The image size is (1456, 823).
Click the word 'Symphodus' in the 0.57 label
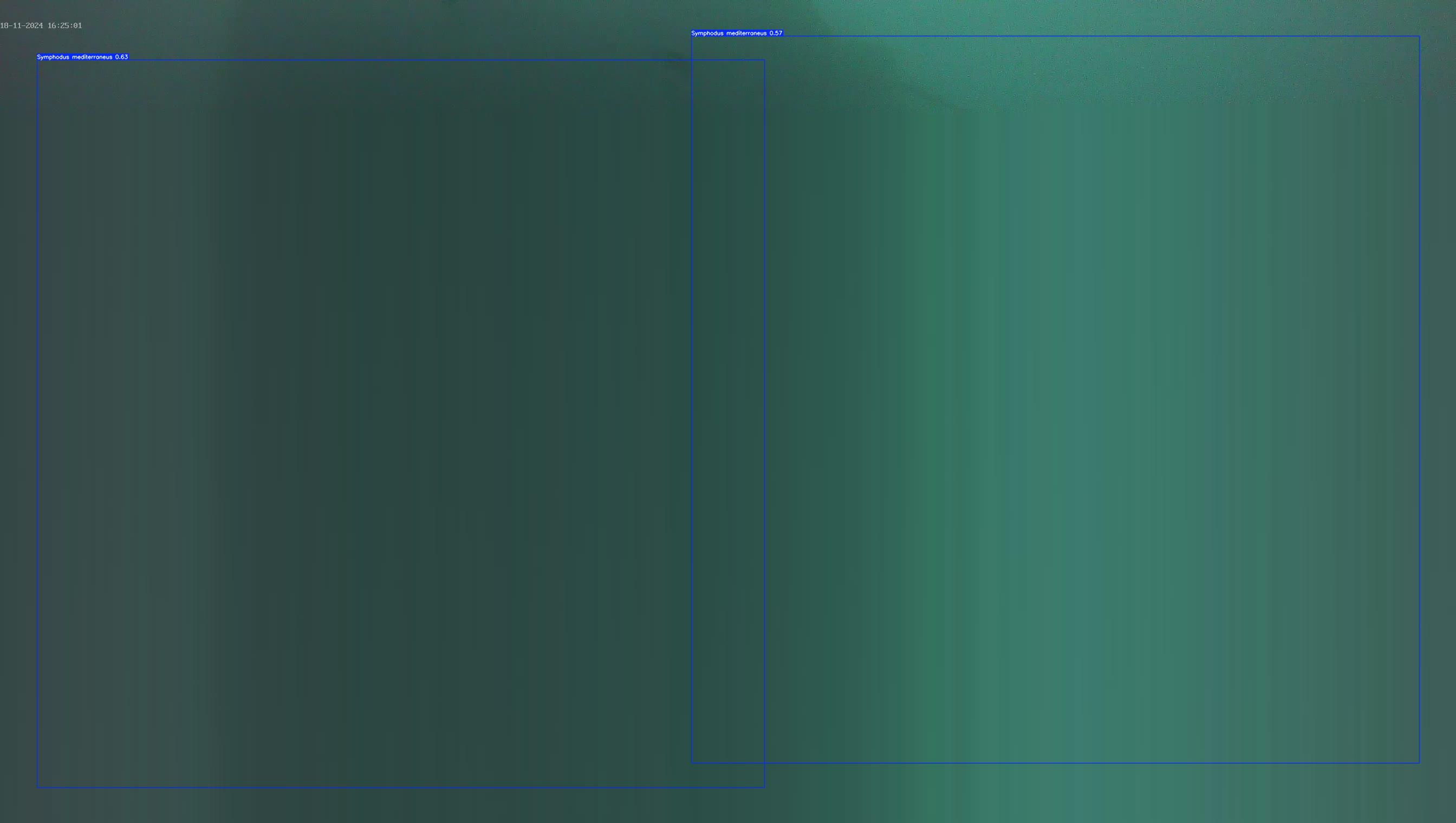click(x=707, y=34)
